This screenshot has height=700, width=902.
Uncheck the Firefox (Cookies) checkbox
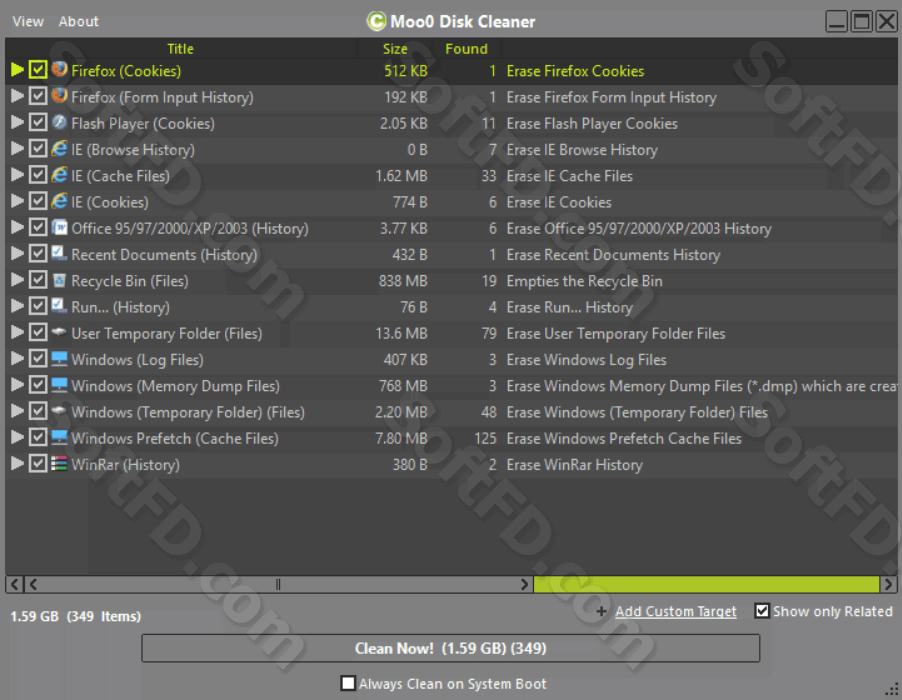tap(38, 70)
